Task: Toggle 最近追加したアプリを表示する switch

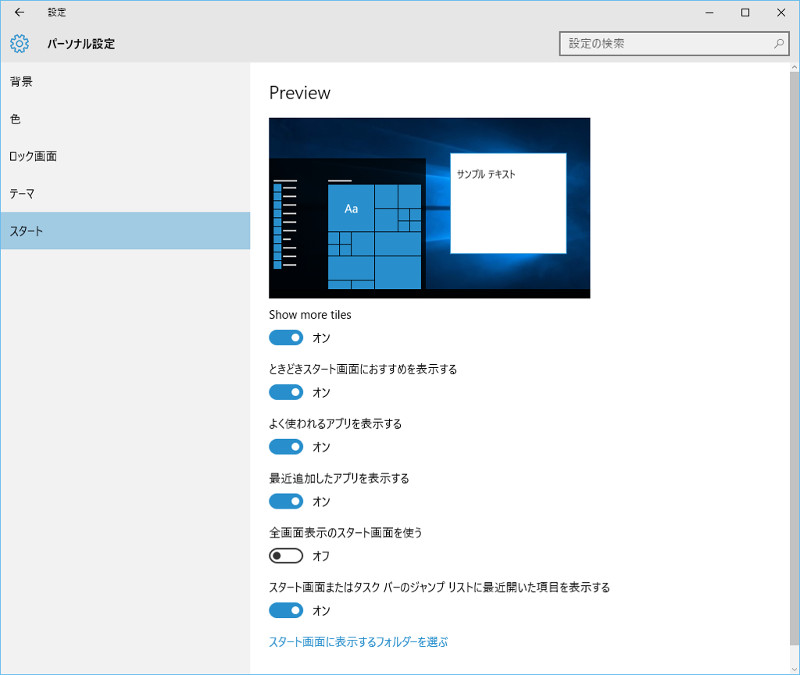Action: pos(286,502)
